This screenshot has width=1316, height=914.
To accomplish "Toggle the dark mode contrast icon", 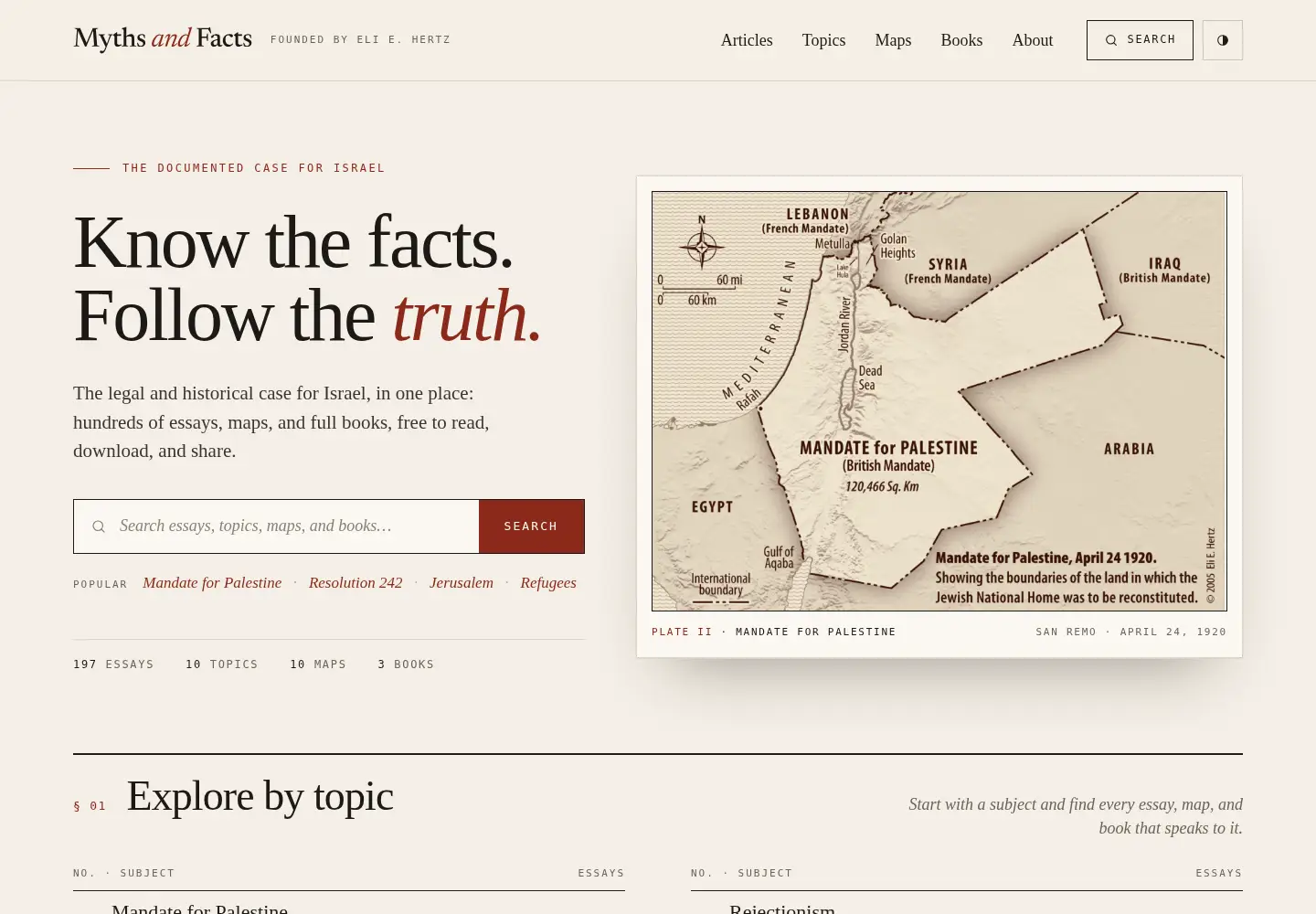I will click(1223, 40).
